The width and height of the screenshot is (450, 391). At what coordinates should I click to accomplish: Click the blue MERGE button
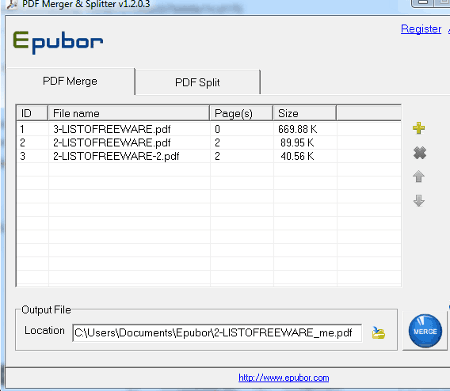coord(425,331)
